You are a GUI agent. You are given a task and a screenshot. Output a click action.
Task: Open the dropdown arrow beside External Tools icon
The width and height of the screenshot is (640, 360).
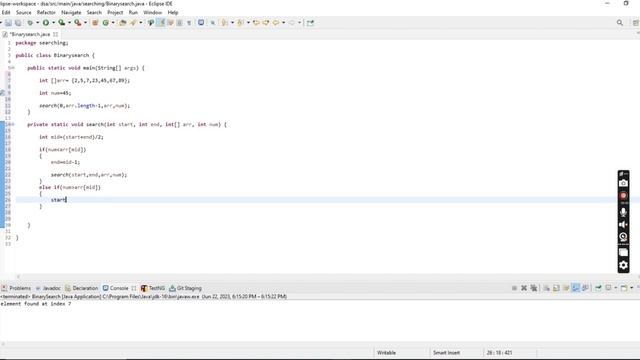tap(85, 23)
